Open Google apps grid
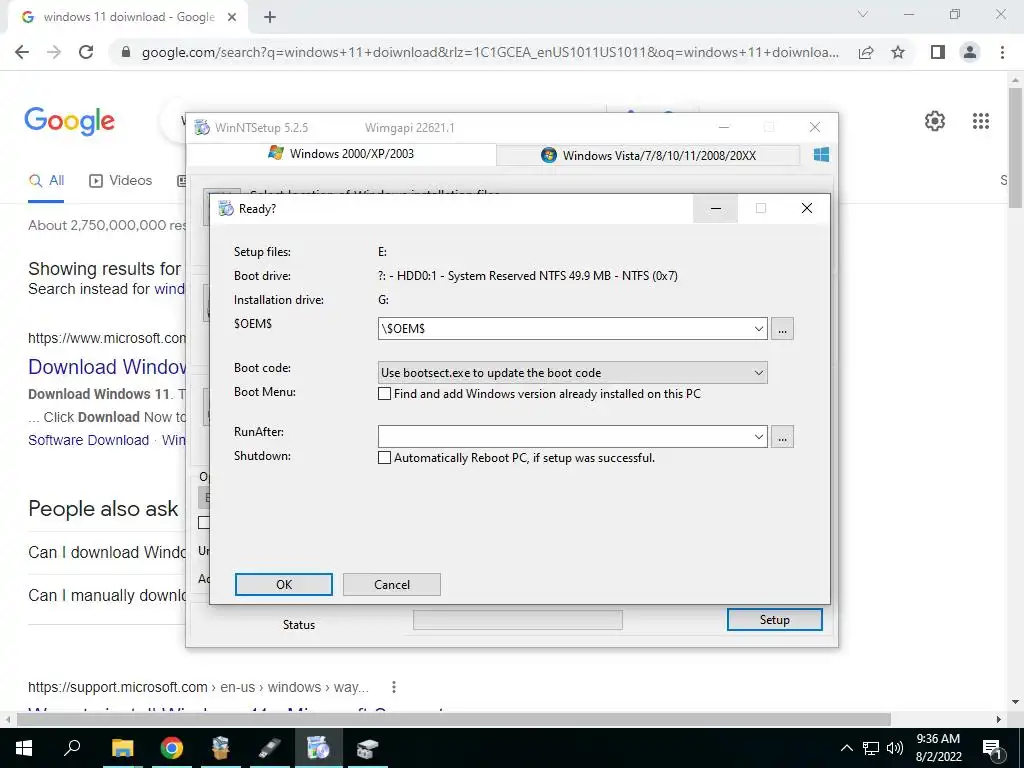Screen dimensions: 1024x768 (x=980, y=121)
